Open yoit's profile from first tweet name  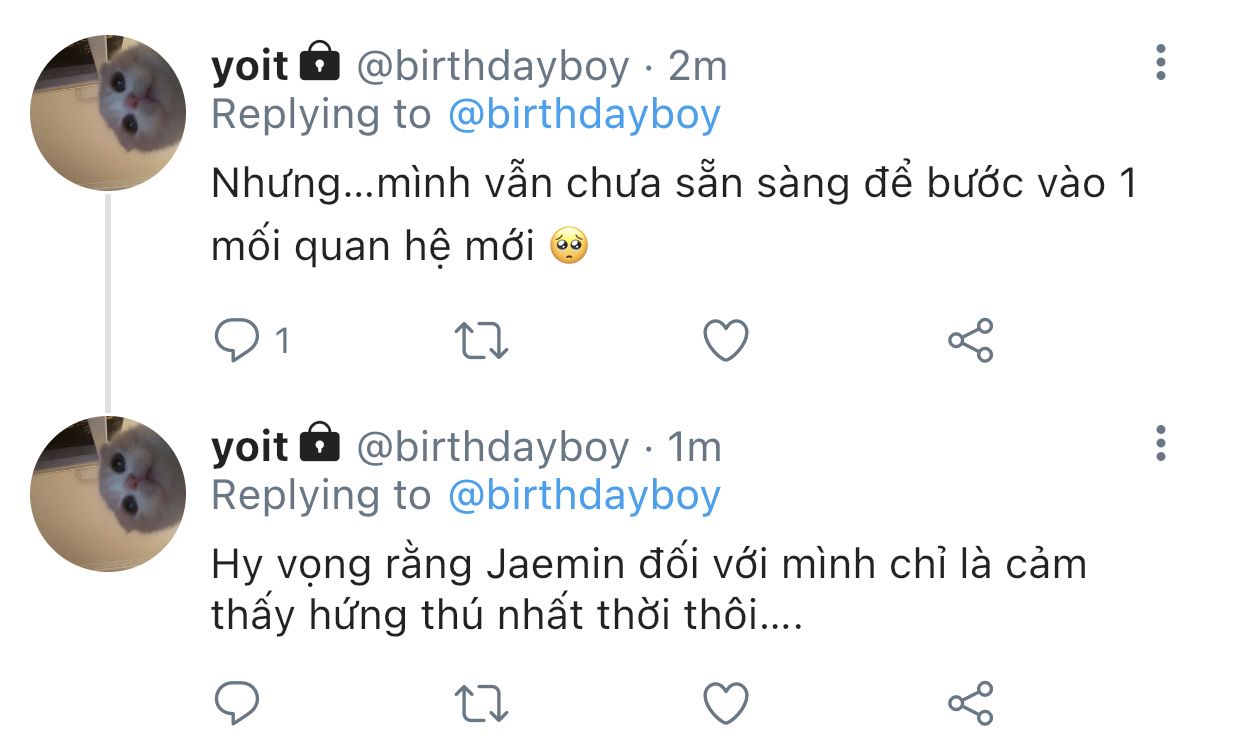[x=250, y=67]
